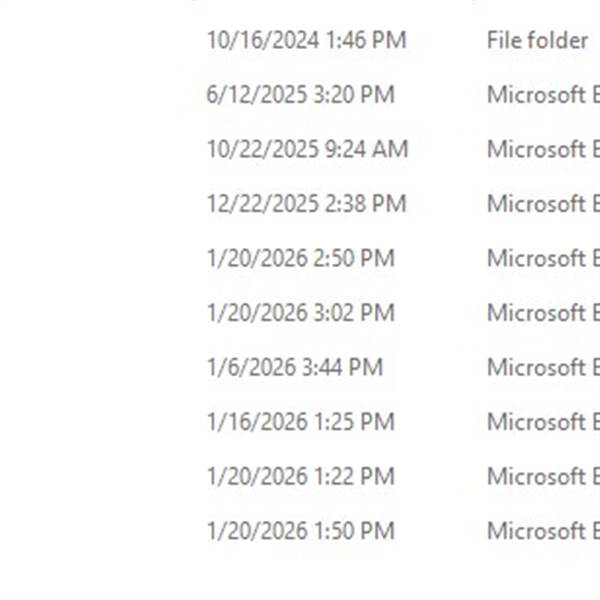
Task: Select the file modified 1/20/2026 1:22 PM
Action: (x=300, y=476)
